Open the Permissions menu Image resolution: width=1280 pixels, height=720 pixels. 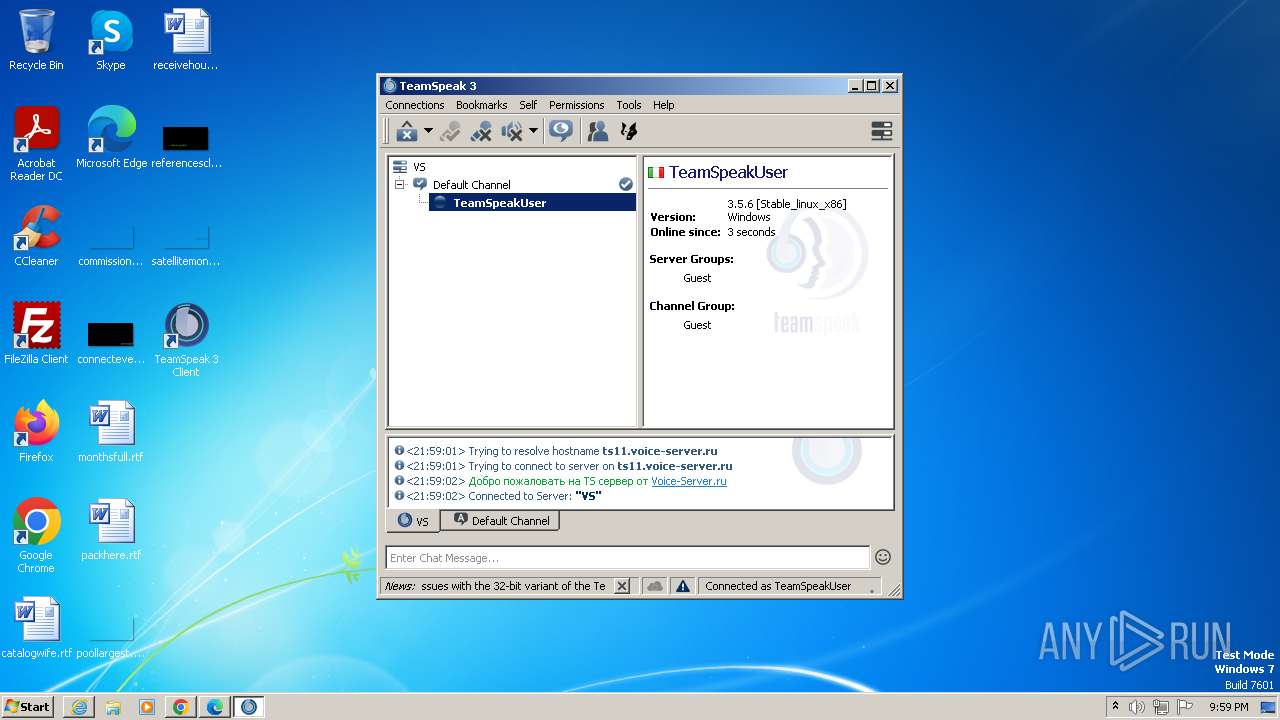[577, 105]
